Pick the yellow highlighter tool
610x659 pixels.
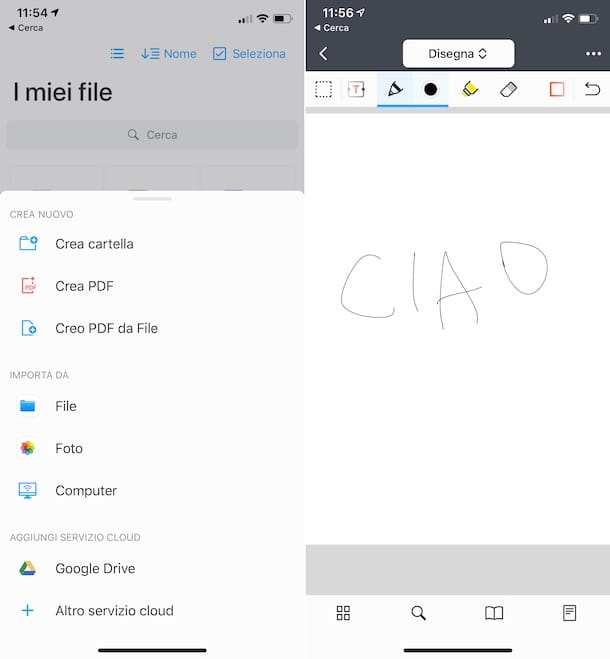pos(470,89)
